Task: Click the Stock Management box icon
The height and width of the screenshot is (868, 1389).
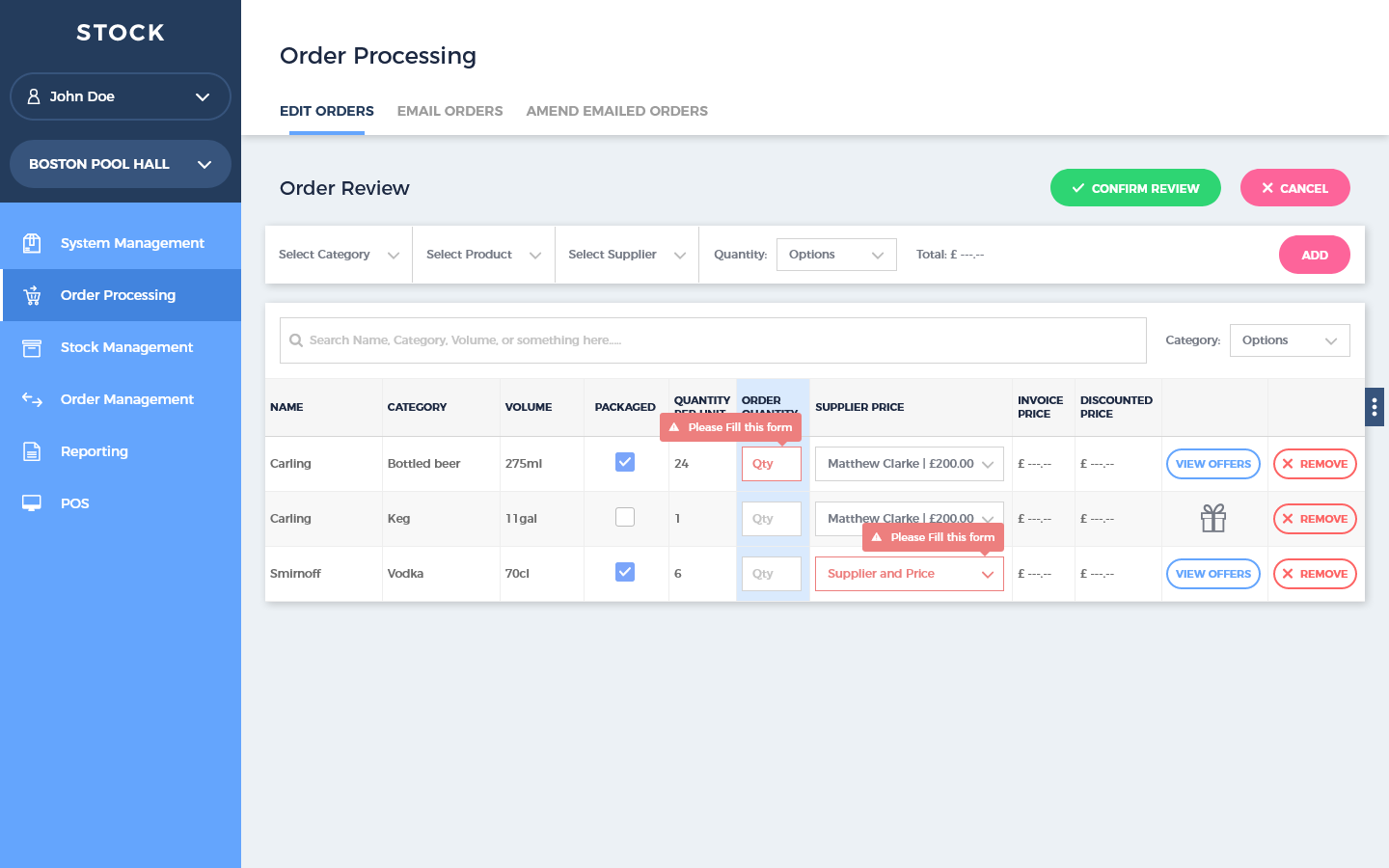Action: tap(32, 347)
